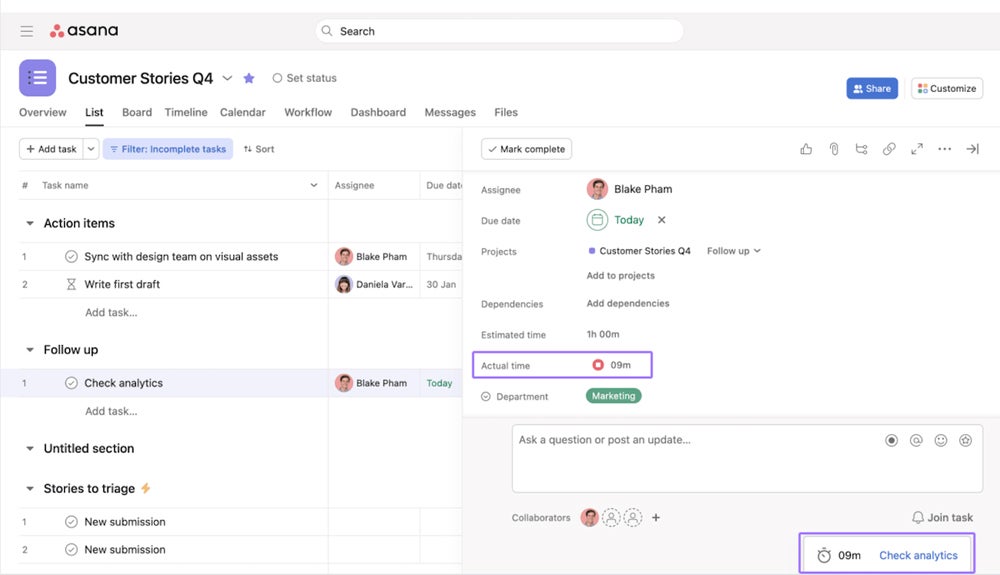Mark 'Check analytics' task complete checkbox
The height and width of the screenshot is (575, 1000).
(71, 383)
